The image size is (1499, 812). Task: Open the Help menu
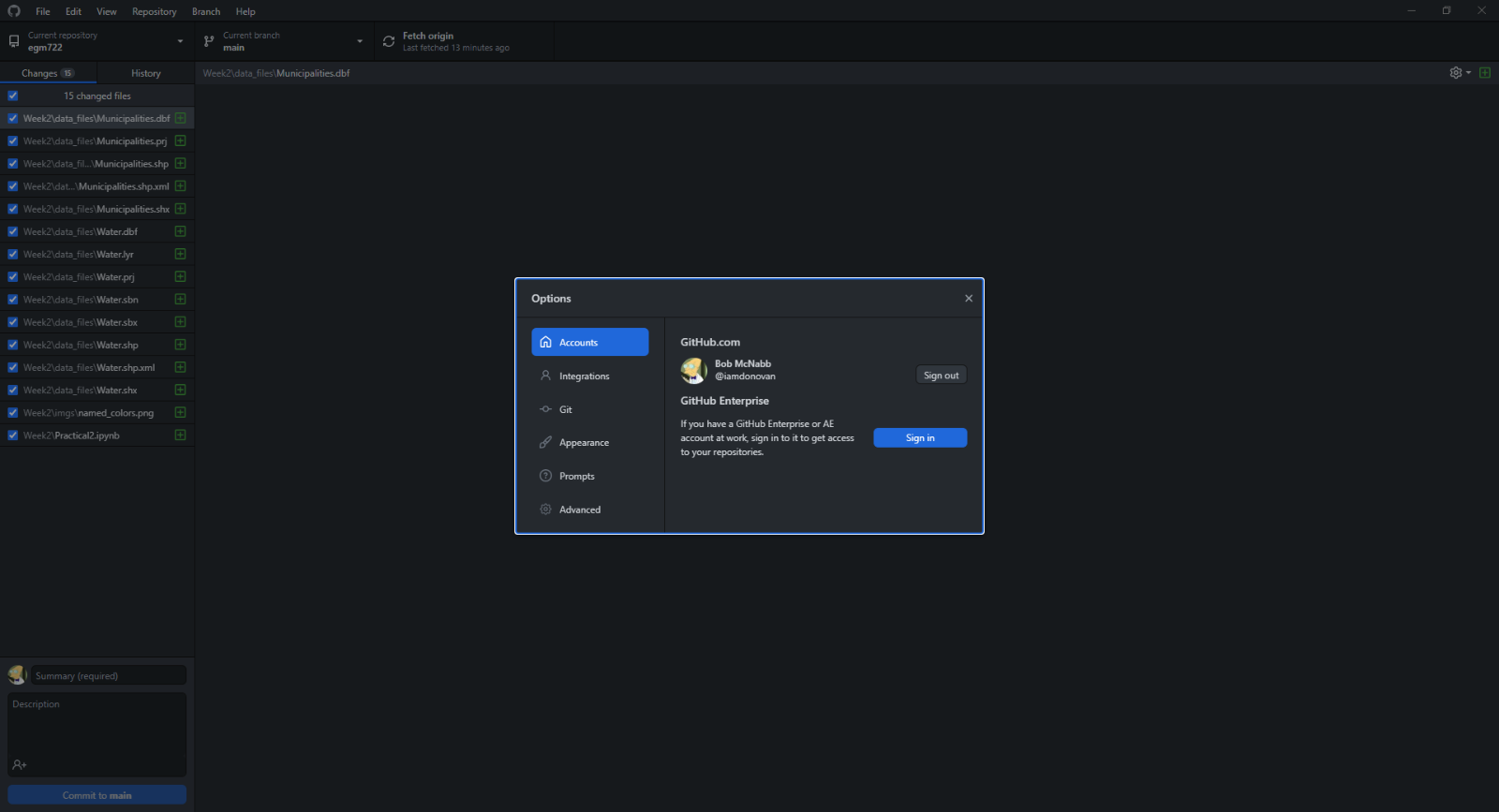(245, 11)
